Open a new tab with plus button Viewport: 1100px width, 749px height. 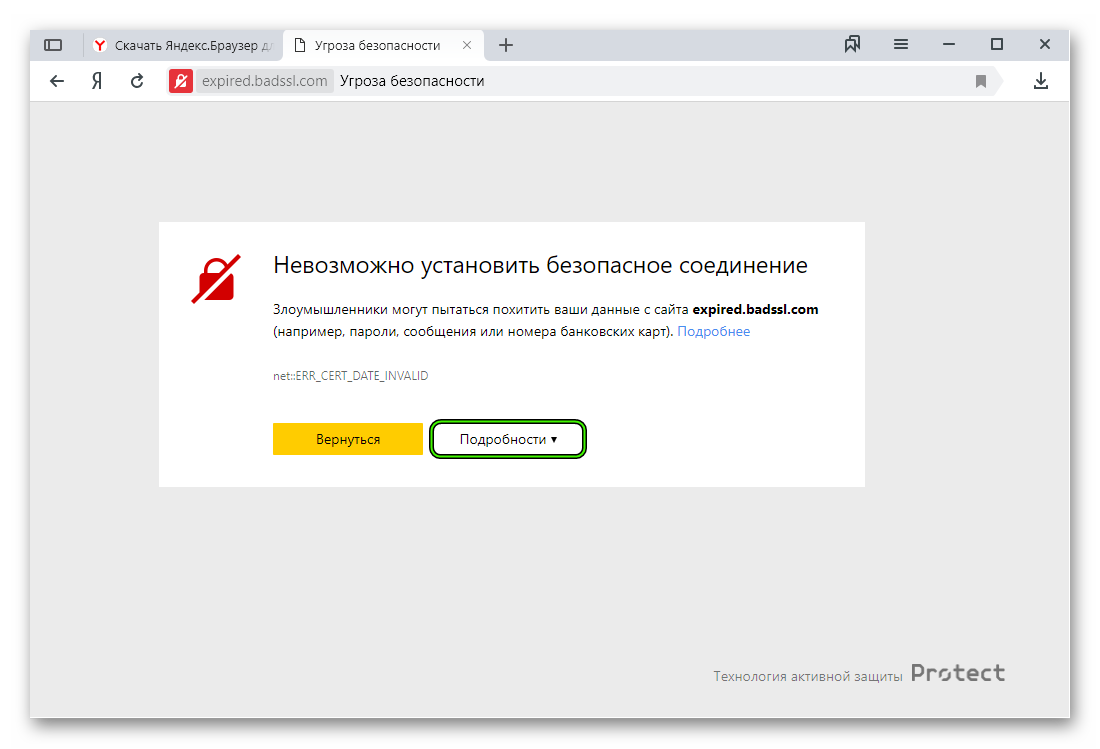pos(506,45)
